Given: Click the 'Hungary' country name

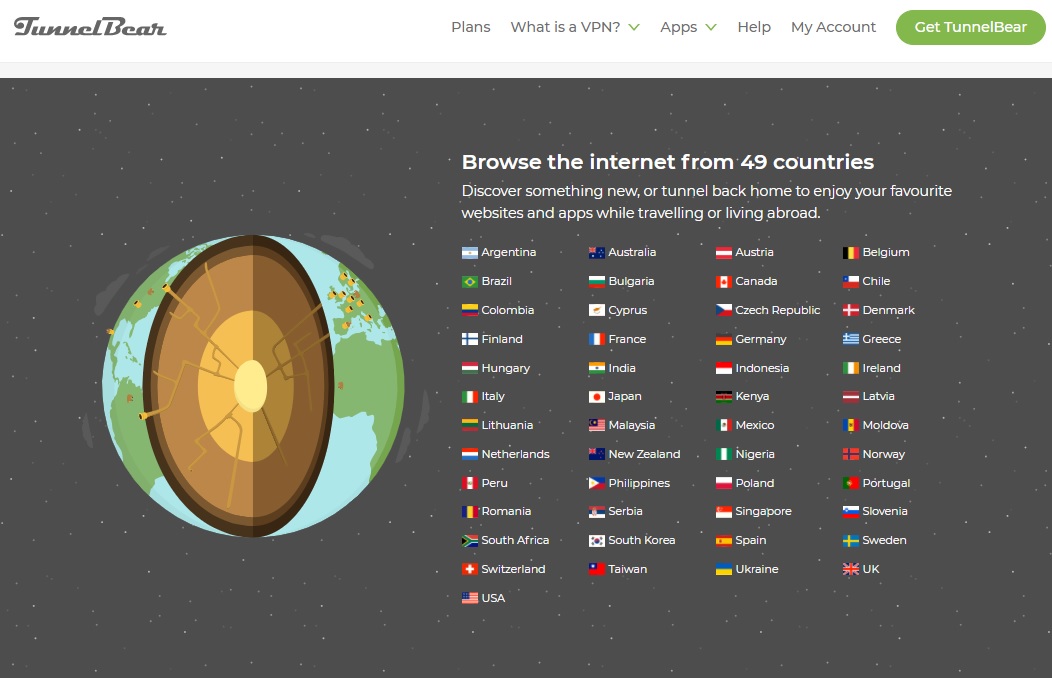Looking at the screenshot, I should pos(506,368).
